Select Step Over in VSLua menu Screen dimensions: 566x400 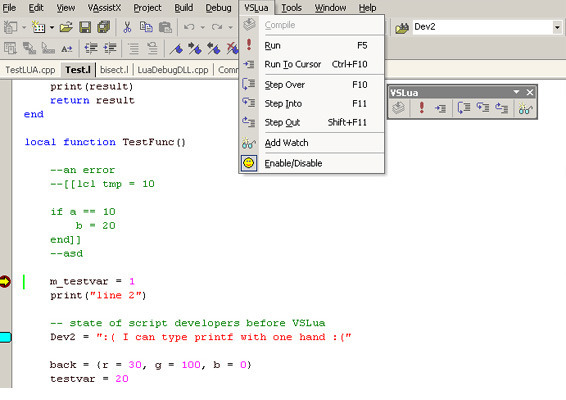(312, 85)
